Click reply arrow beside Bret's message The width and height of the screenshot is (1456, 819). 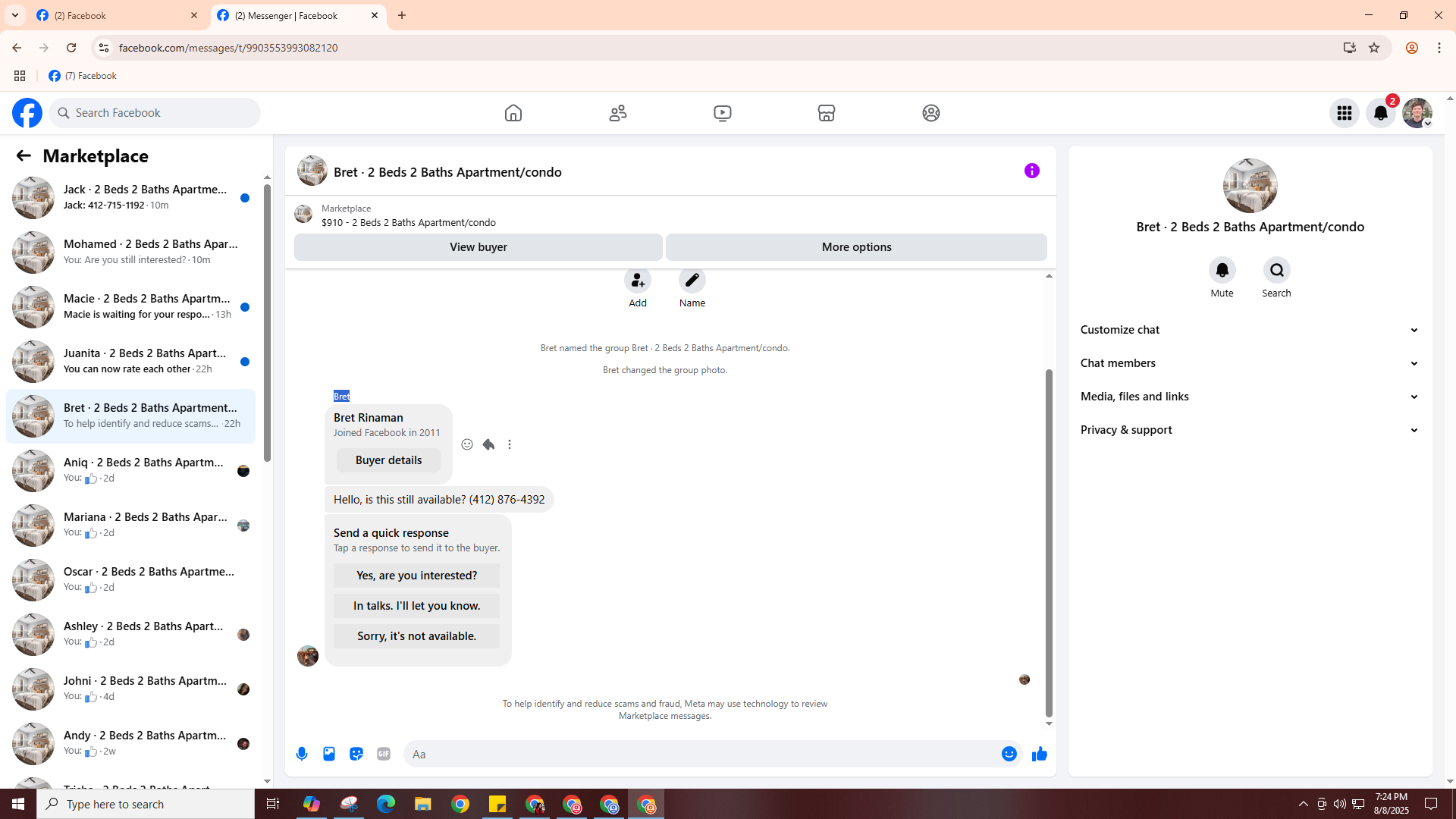(x=488, y=444)
